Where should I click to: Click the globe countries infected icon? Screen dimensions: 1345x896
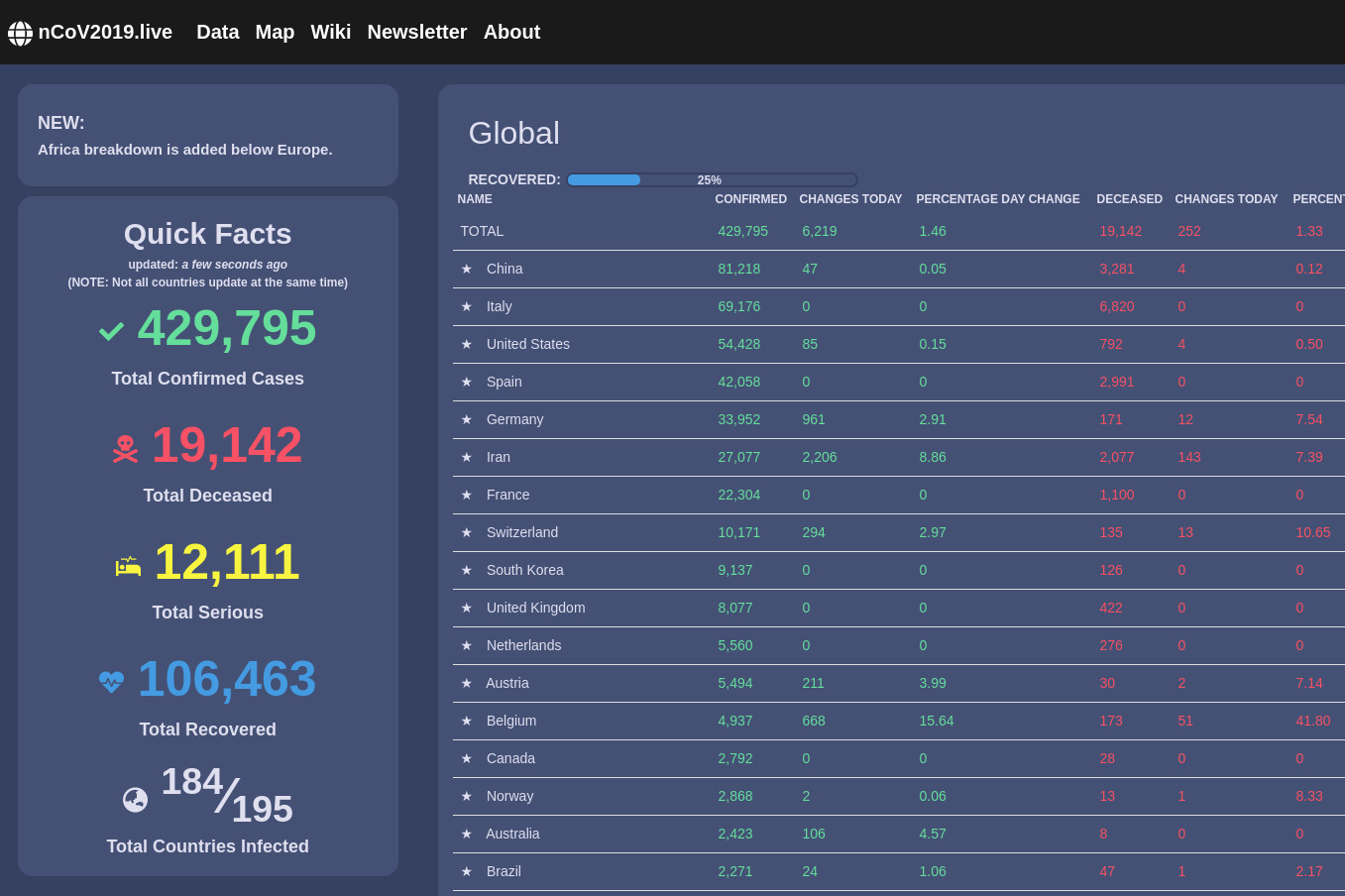pos(135,800)
